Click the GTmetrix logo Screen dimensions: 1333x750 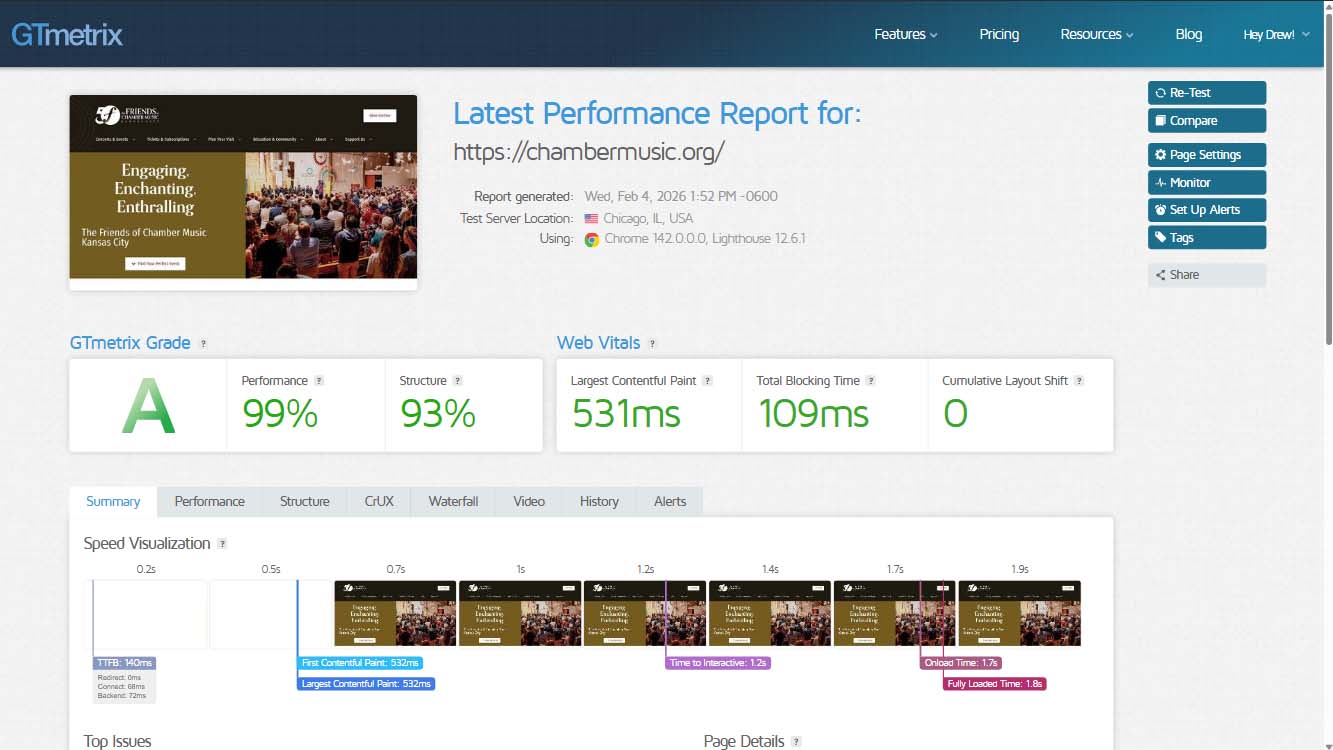(x=67, y=35)
